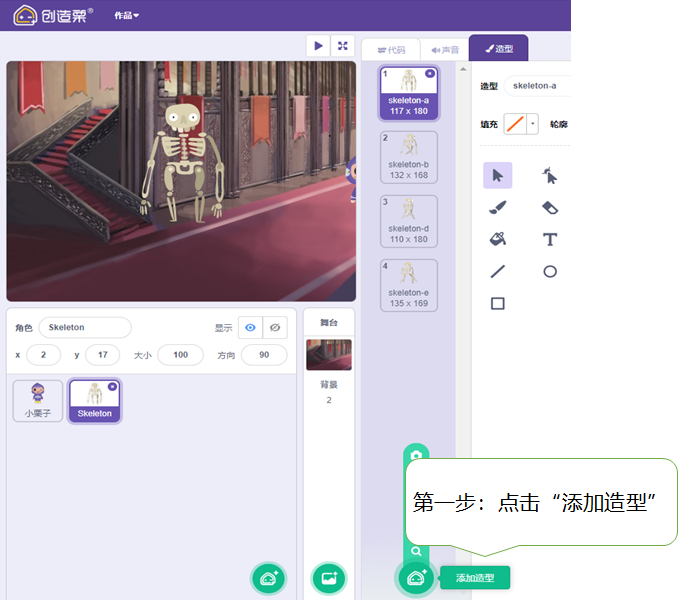This screenshot has width=682, height=600.
Task: Select costume skeleton-a thumbnail
Action: coord(408,93)
